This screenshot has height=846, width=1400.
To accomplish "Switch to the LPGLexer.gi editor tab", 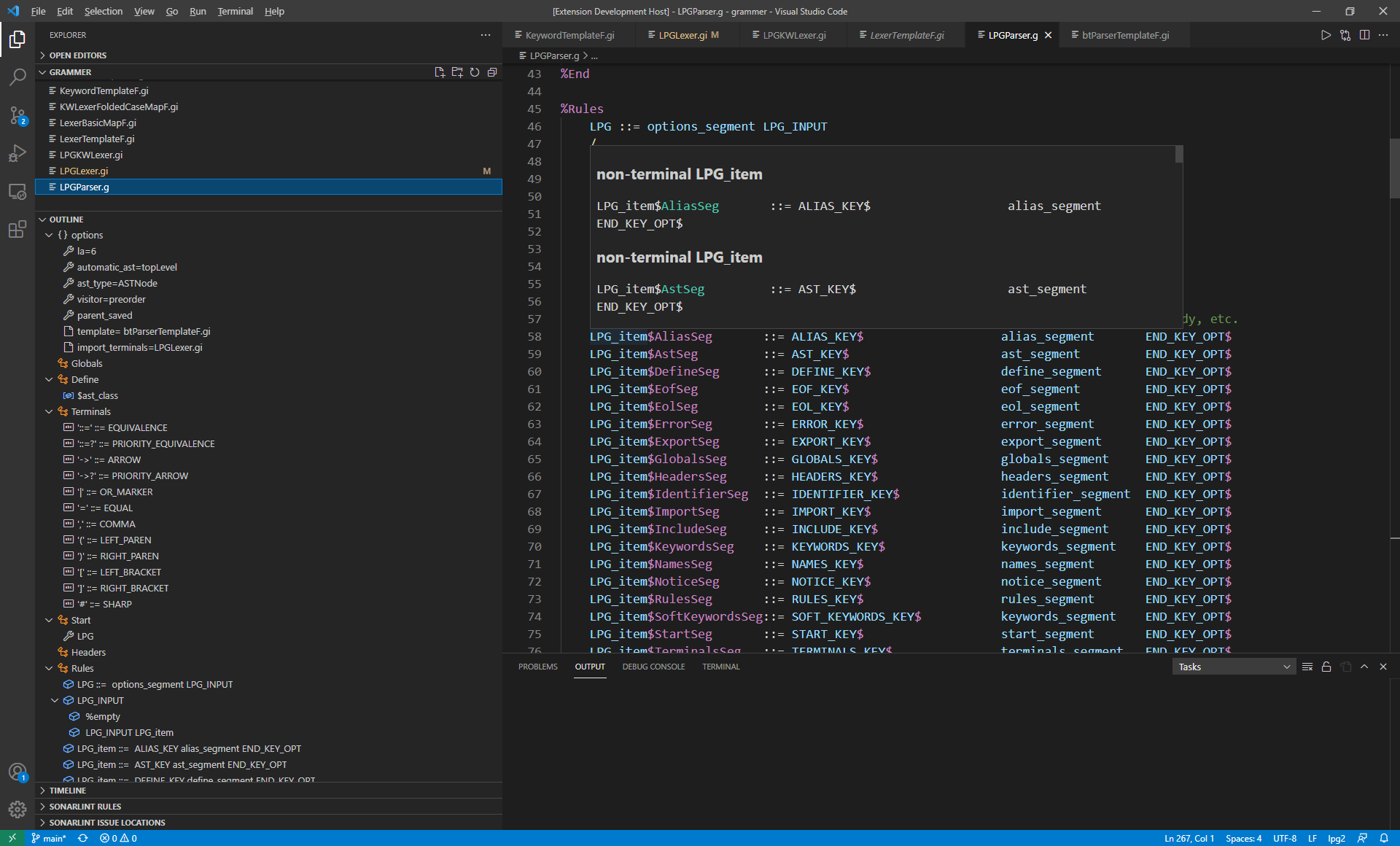I will pos(682,35).
